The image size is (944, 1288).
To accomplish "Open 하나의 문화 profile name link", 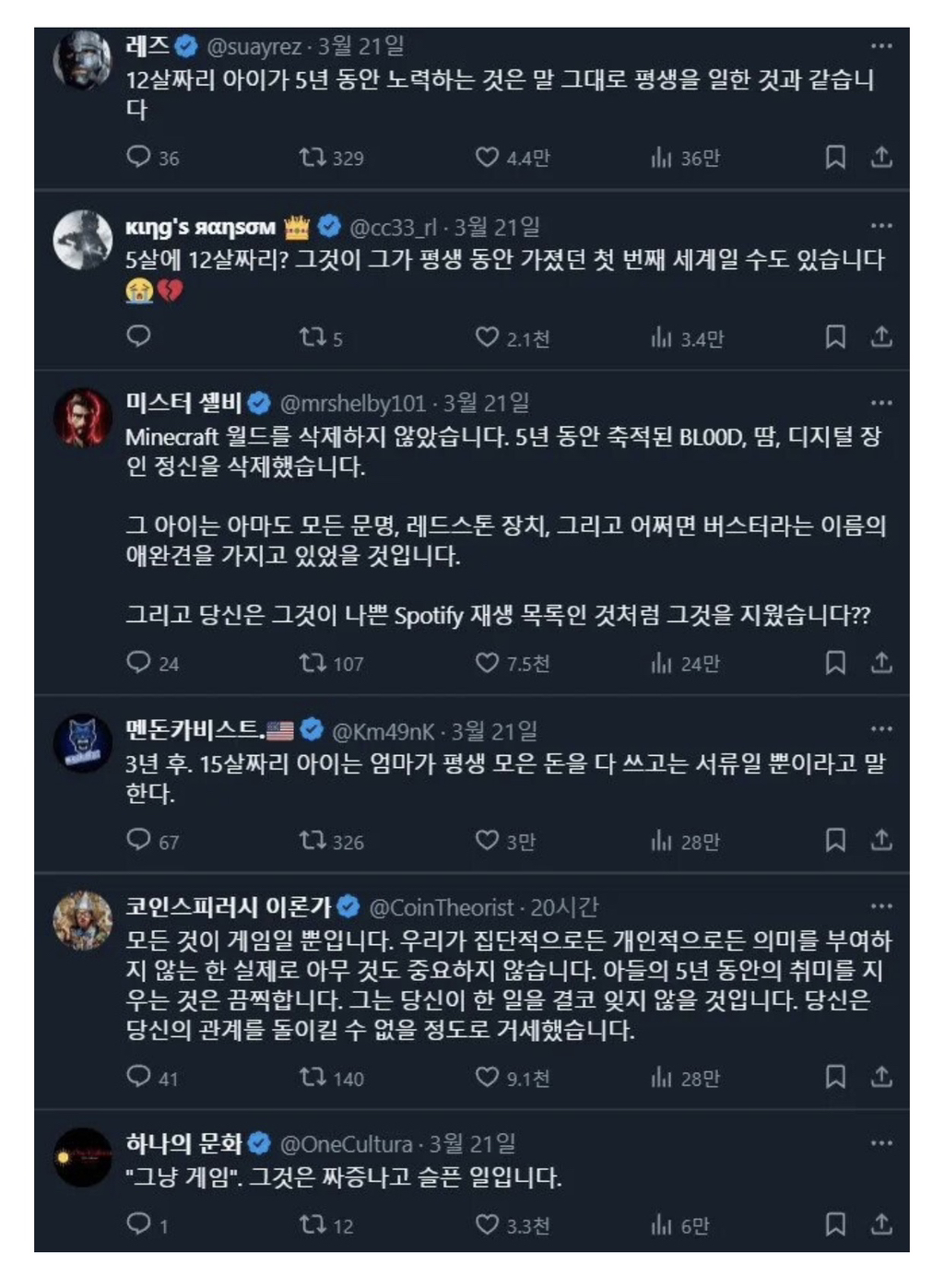I will click(x=183, y=1144).
